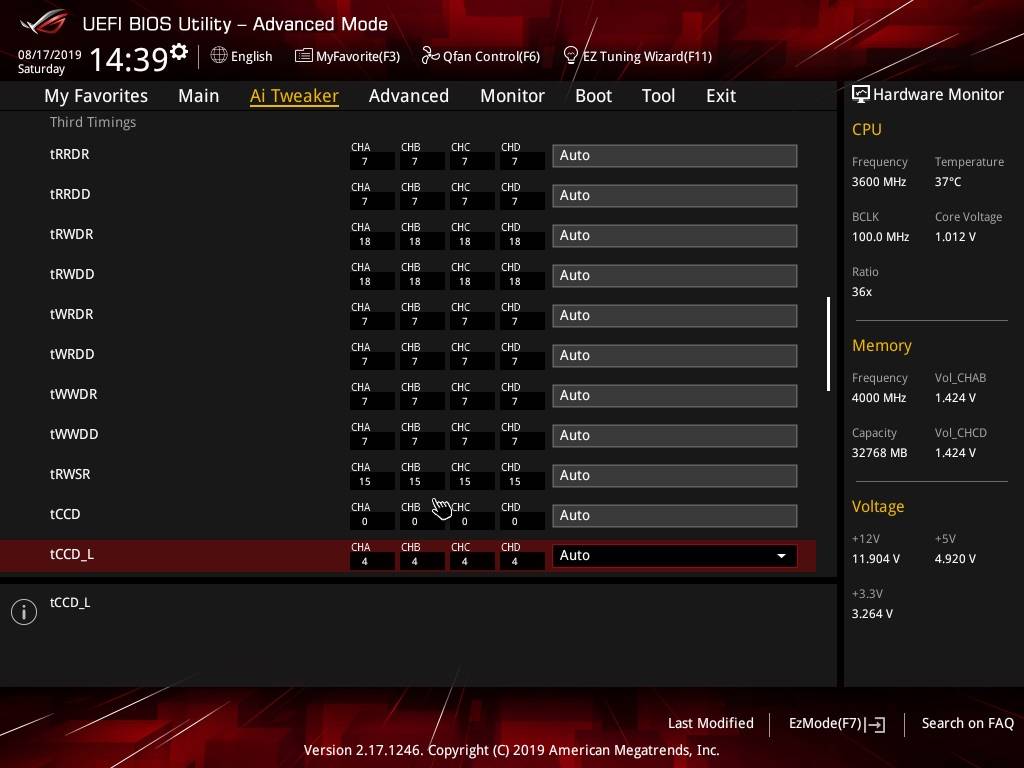
Task: Click the ROG logo icon
Action: tap(44, 22)
